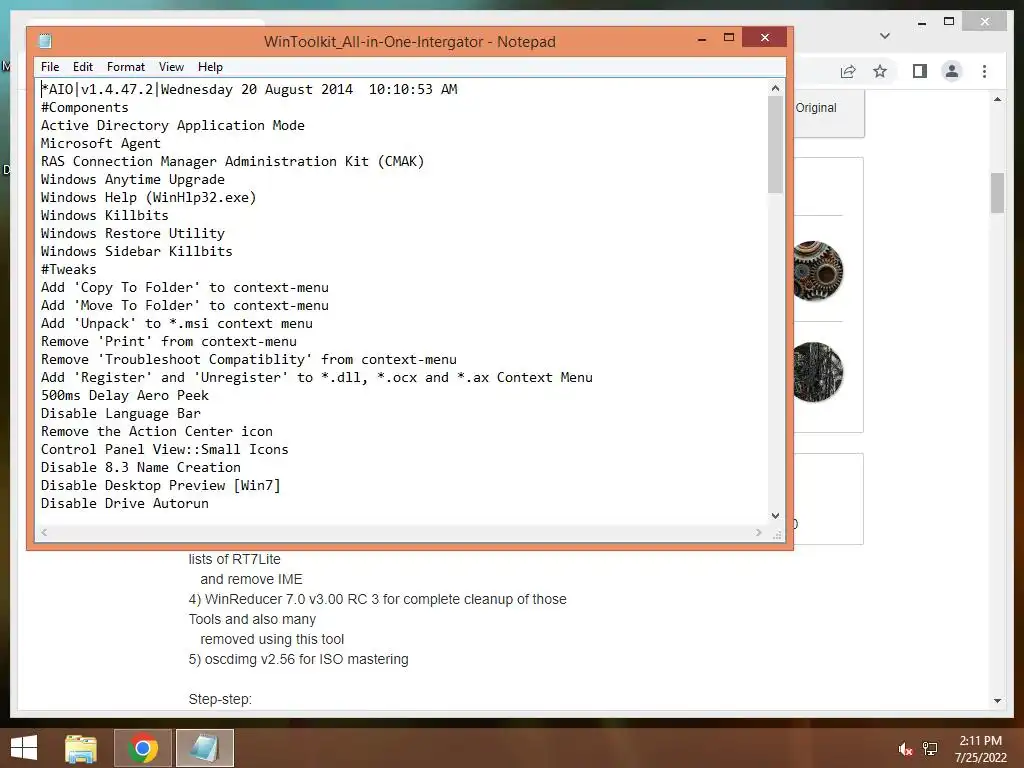Click 'WinReducer 7.0 v3.00 RC 3' text line
The image size is (1024, 768).
tap(377, 600)
